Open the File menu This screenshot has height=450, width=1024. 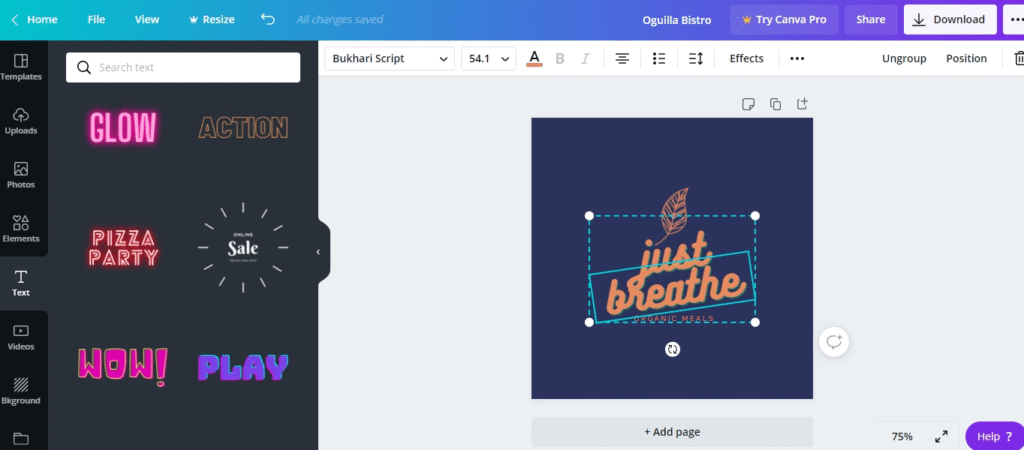click(x=96, y=19)
